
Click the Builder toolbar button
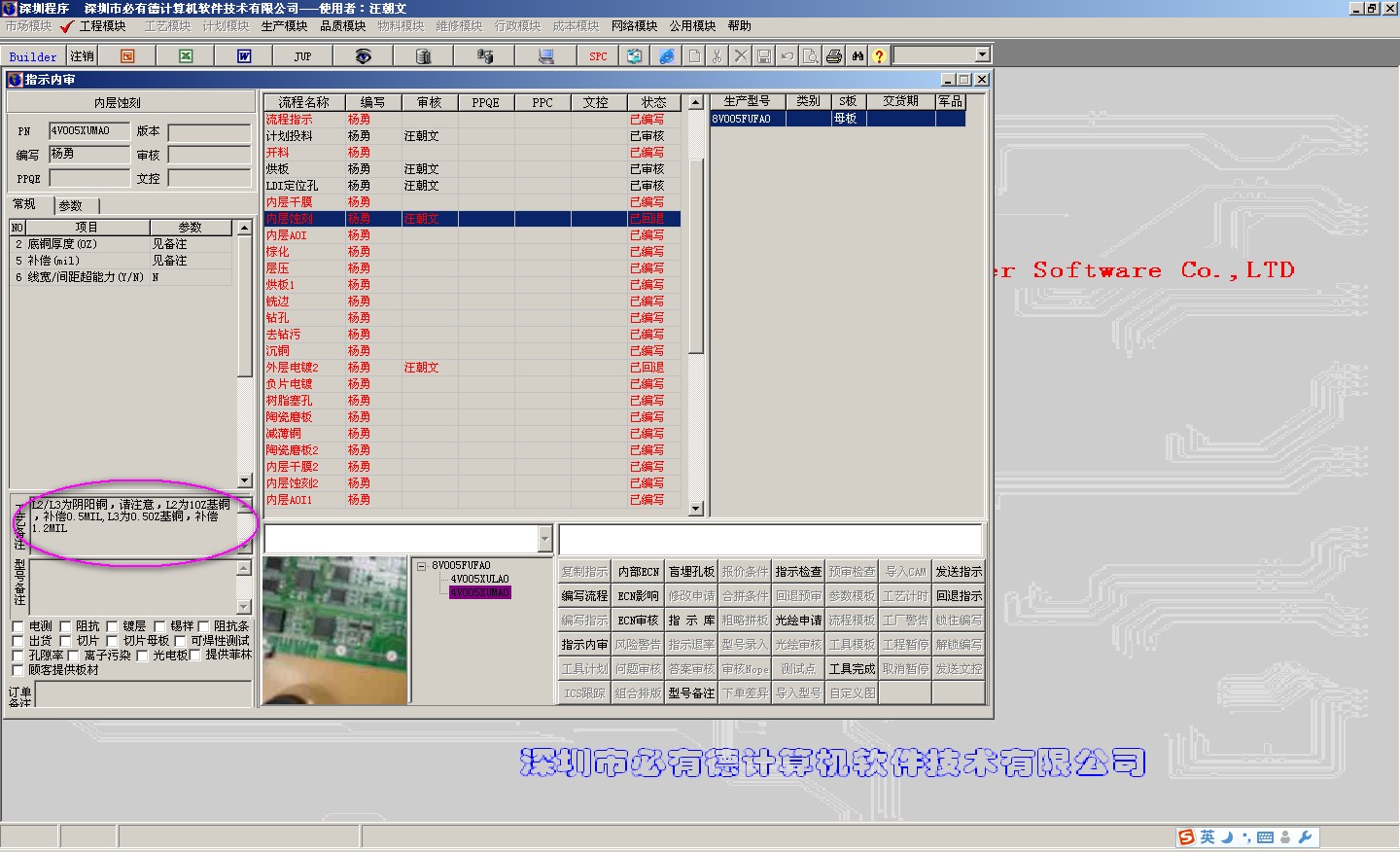[33, 56]
